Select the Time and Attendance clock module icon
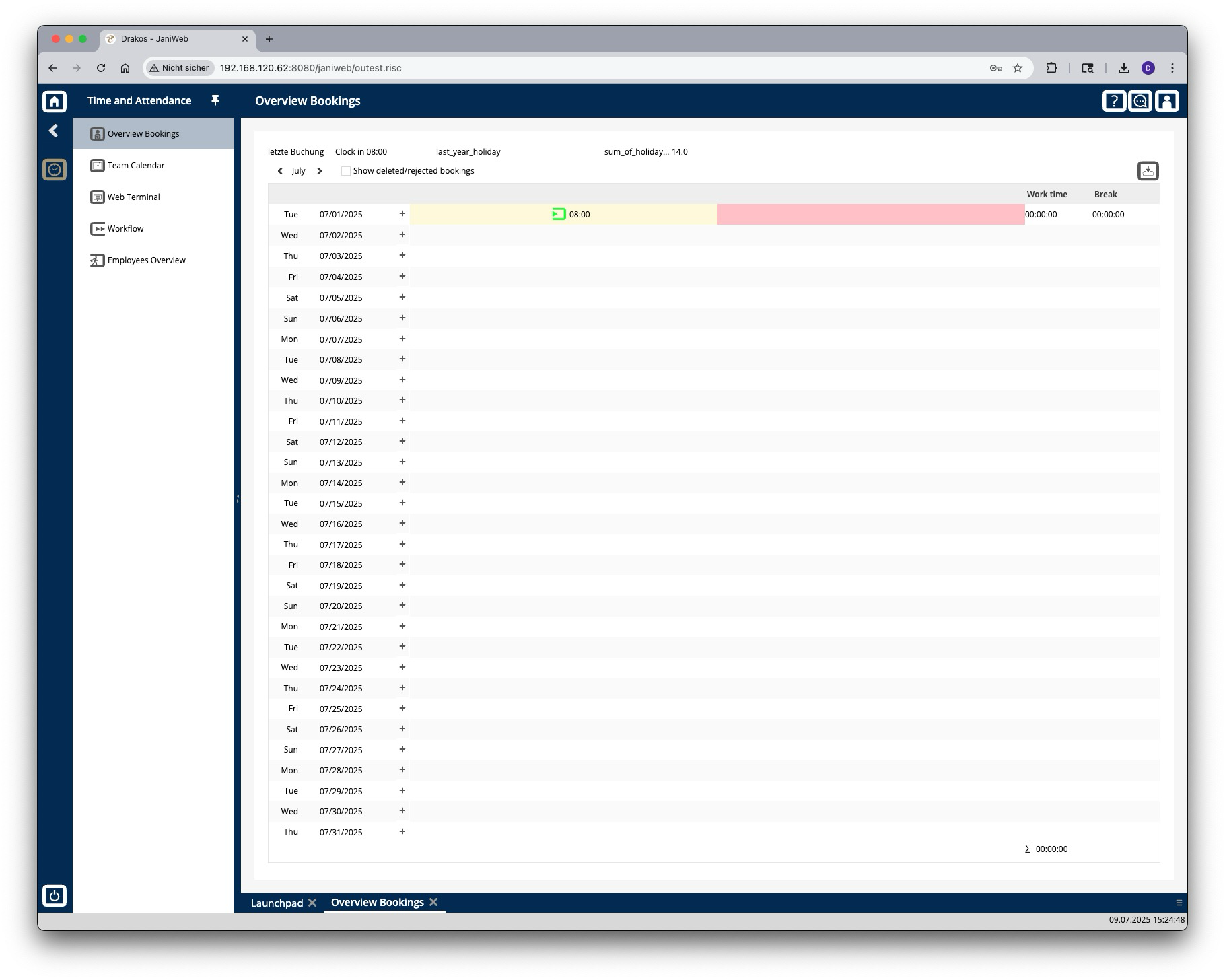The image size is (1225, 980). [x=55, y=170]
